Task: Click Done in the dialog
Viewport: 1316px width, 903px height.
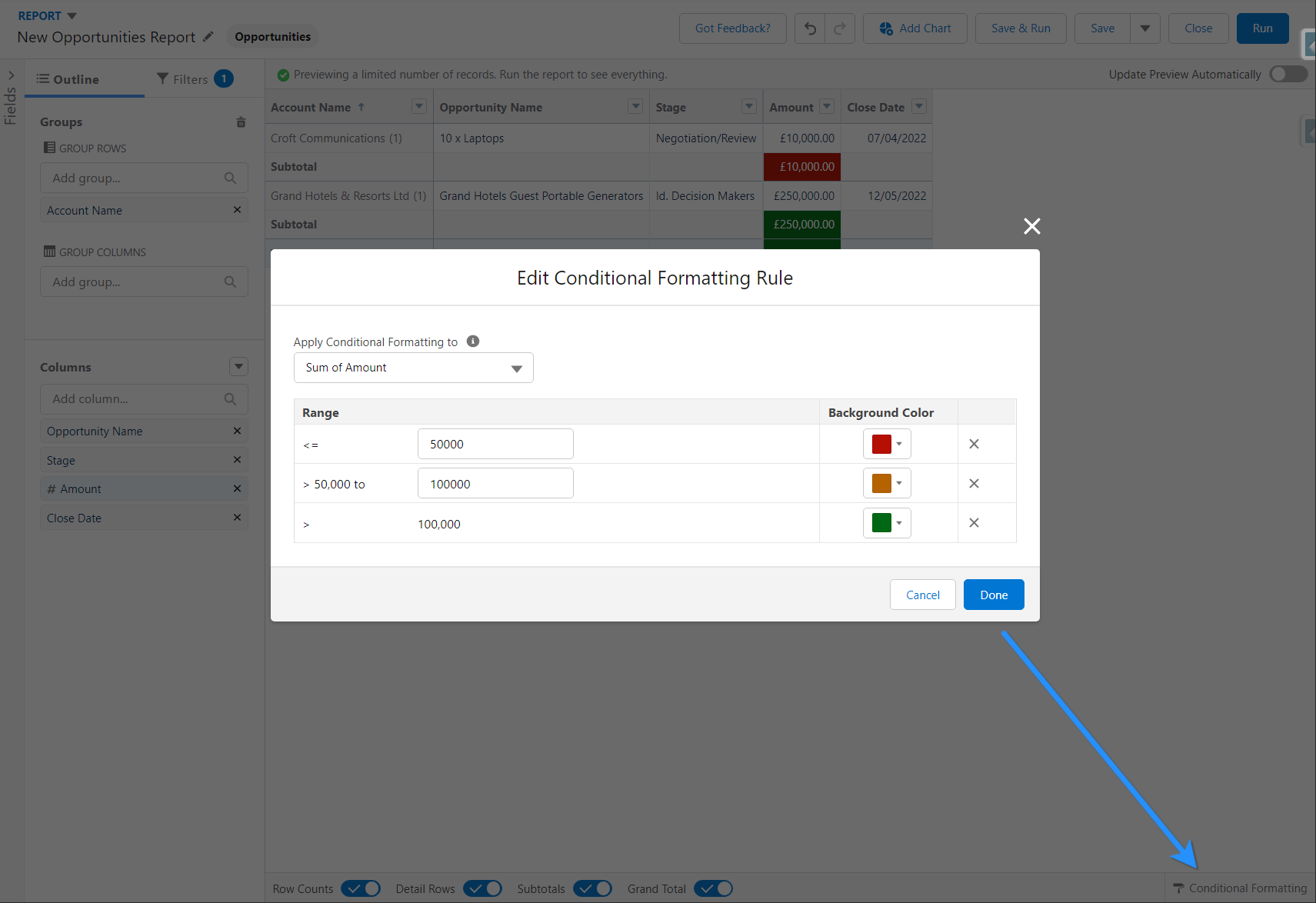Action: 994,595
